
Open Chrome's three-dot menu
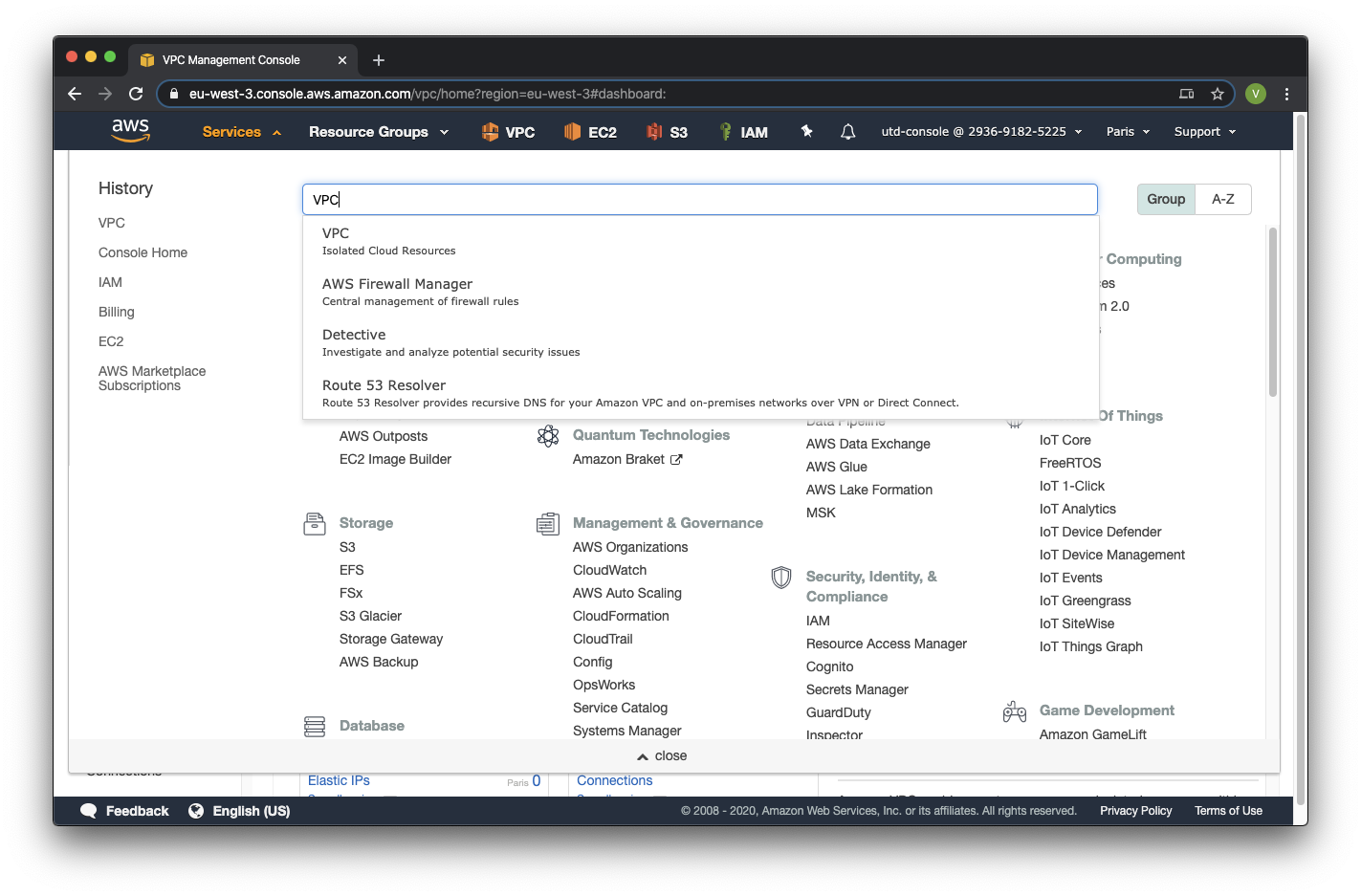click(1286, 94)
